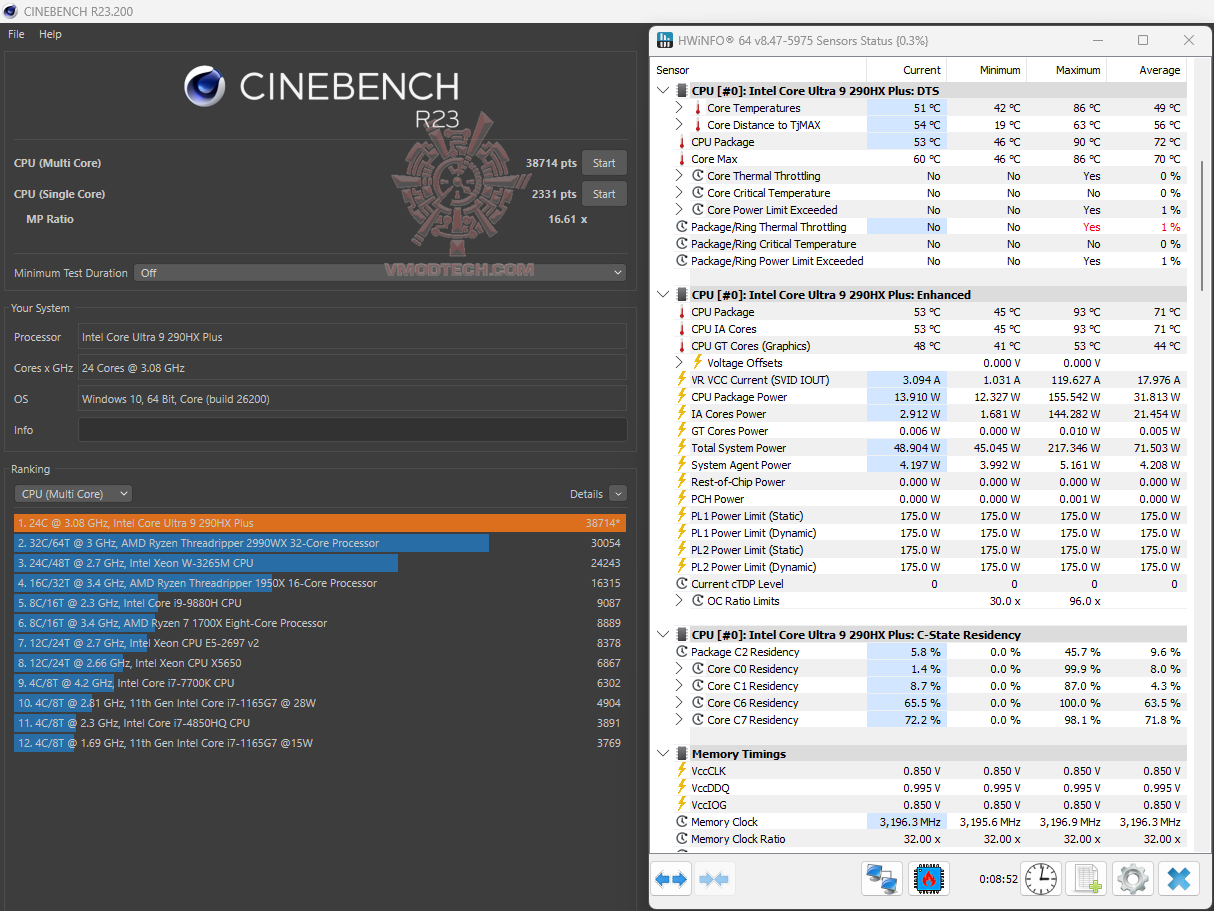Reset the HWiNFO clock timer icon
The image size is (1214, 911).
[1040, 879]
